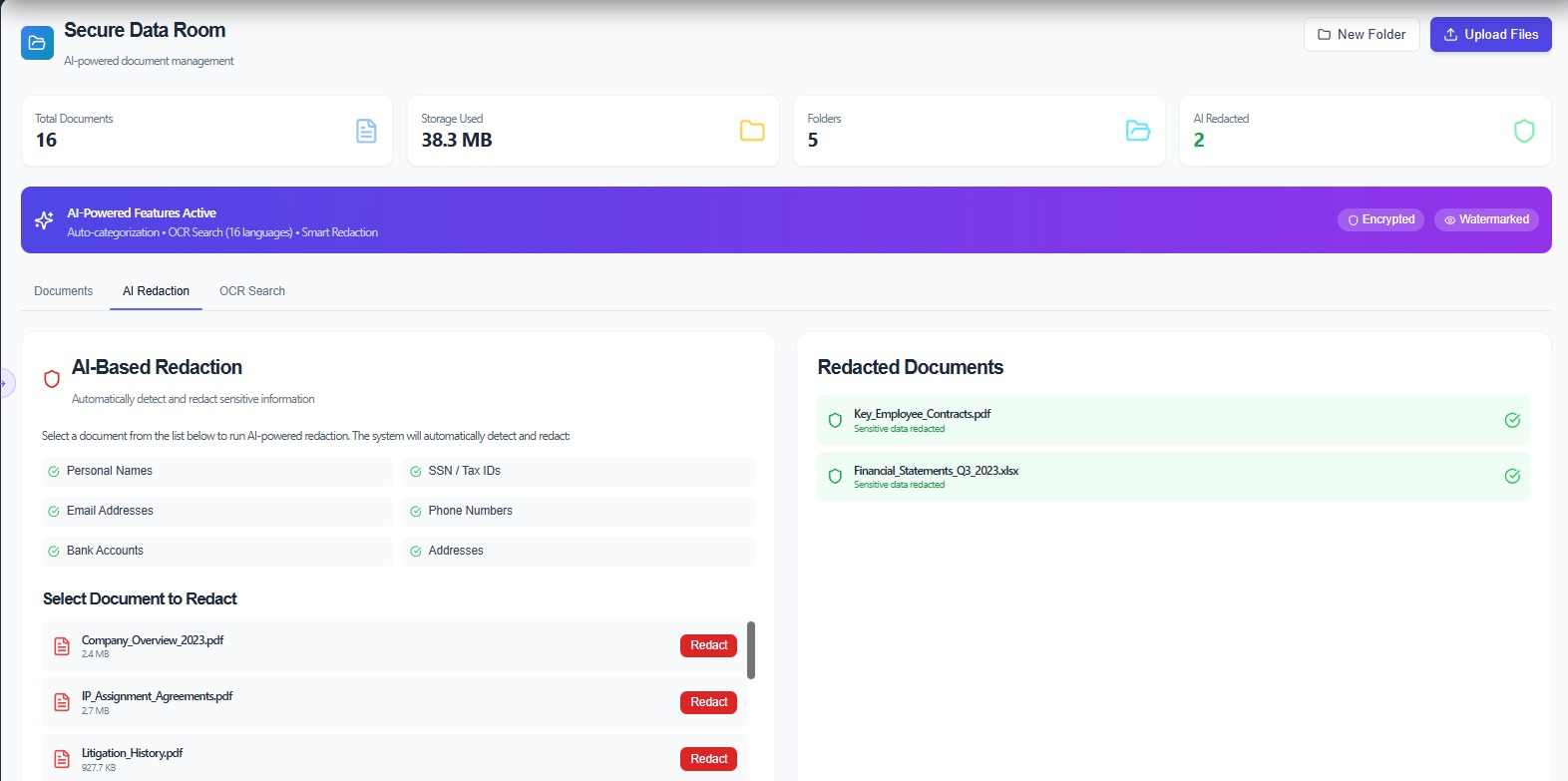
Task: Click the AI sparkle icon in banner
Action: (x=44, y=220)
